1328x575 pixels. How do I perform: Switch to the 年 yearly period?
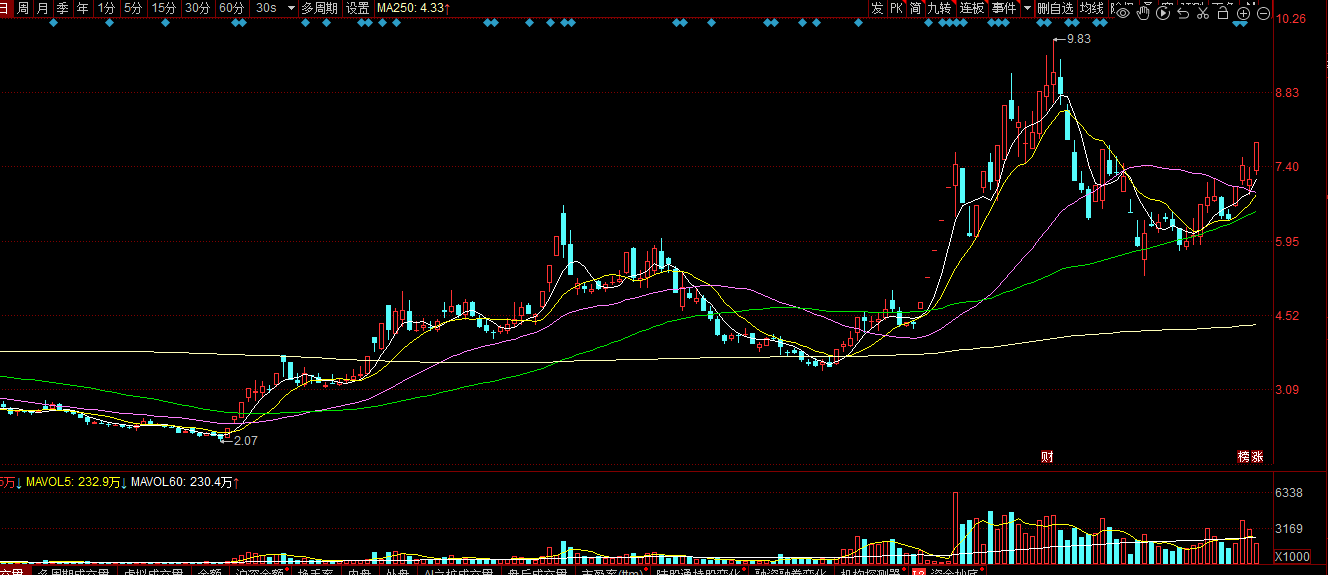point(82,8)
